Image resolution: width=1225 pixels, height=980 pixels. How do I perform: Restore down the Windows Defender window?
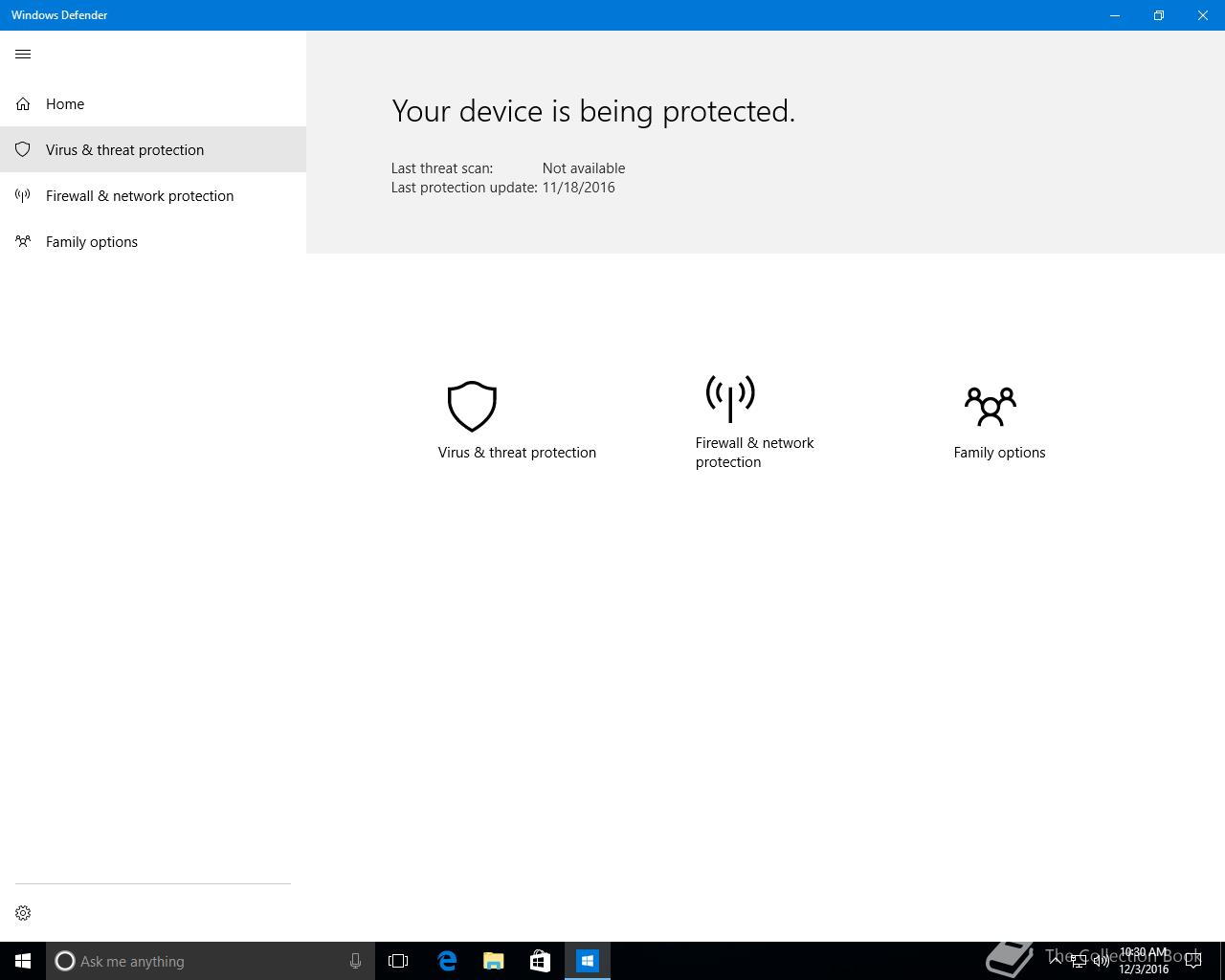pos(1159,15)
